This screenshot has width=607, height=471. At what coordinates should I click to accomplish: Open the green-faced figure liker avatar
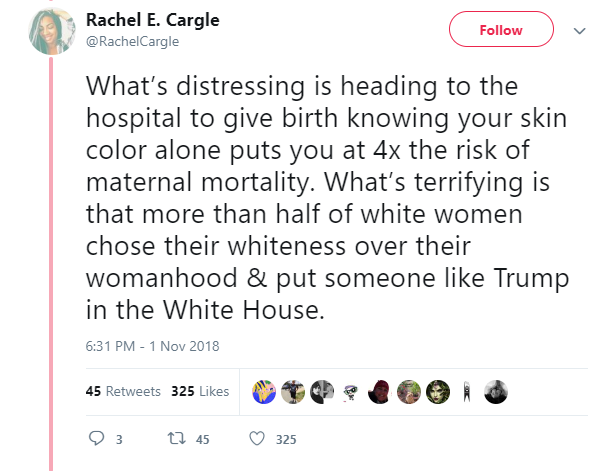[438, 392]
